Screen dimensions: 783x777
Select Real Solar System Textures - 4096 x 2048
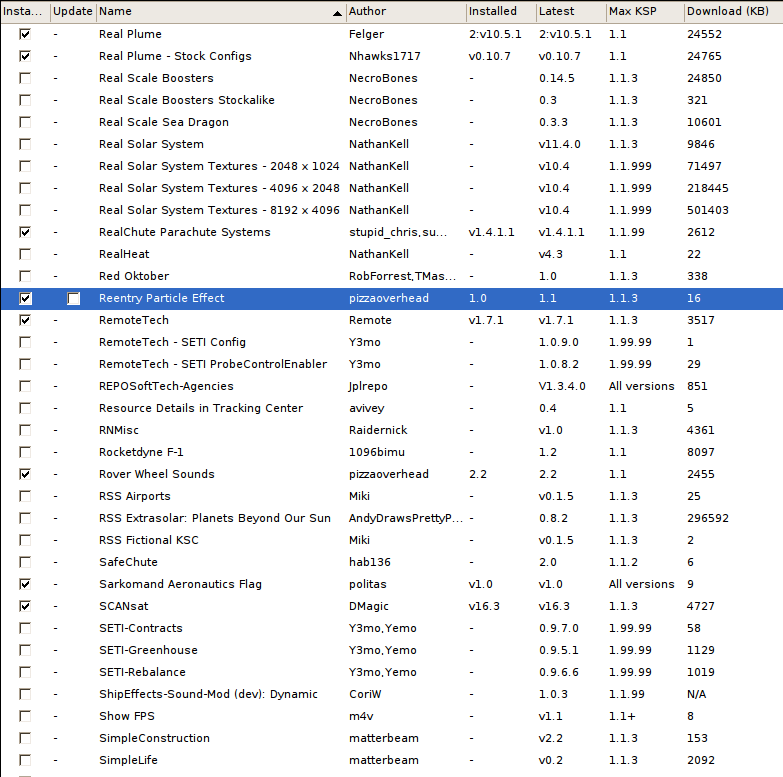click(x=219, y=188)
